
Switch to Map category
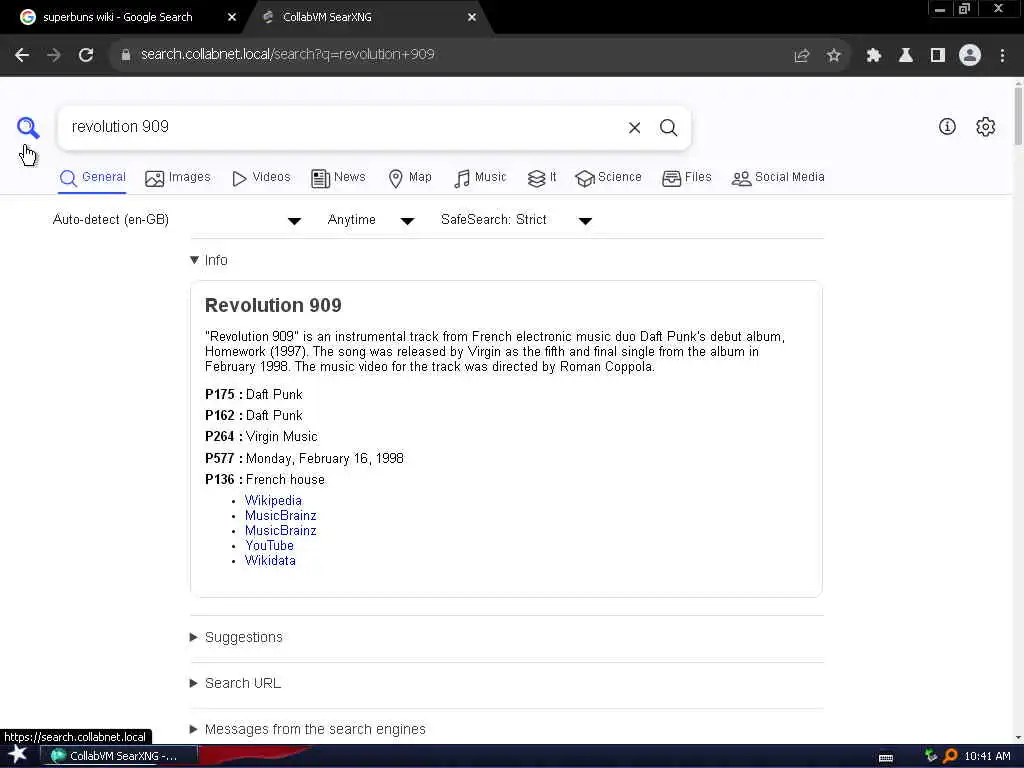coord(410,178)
